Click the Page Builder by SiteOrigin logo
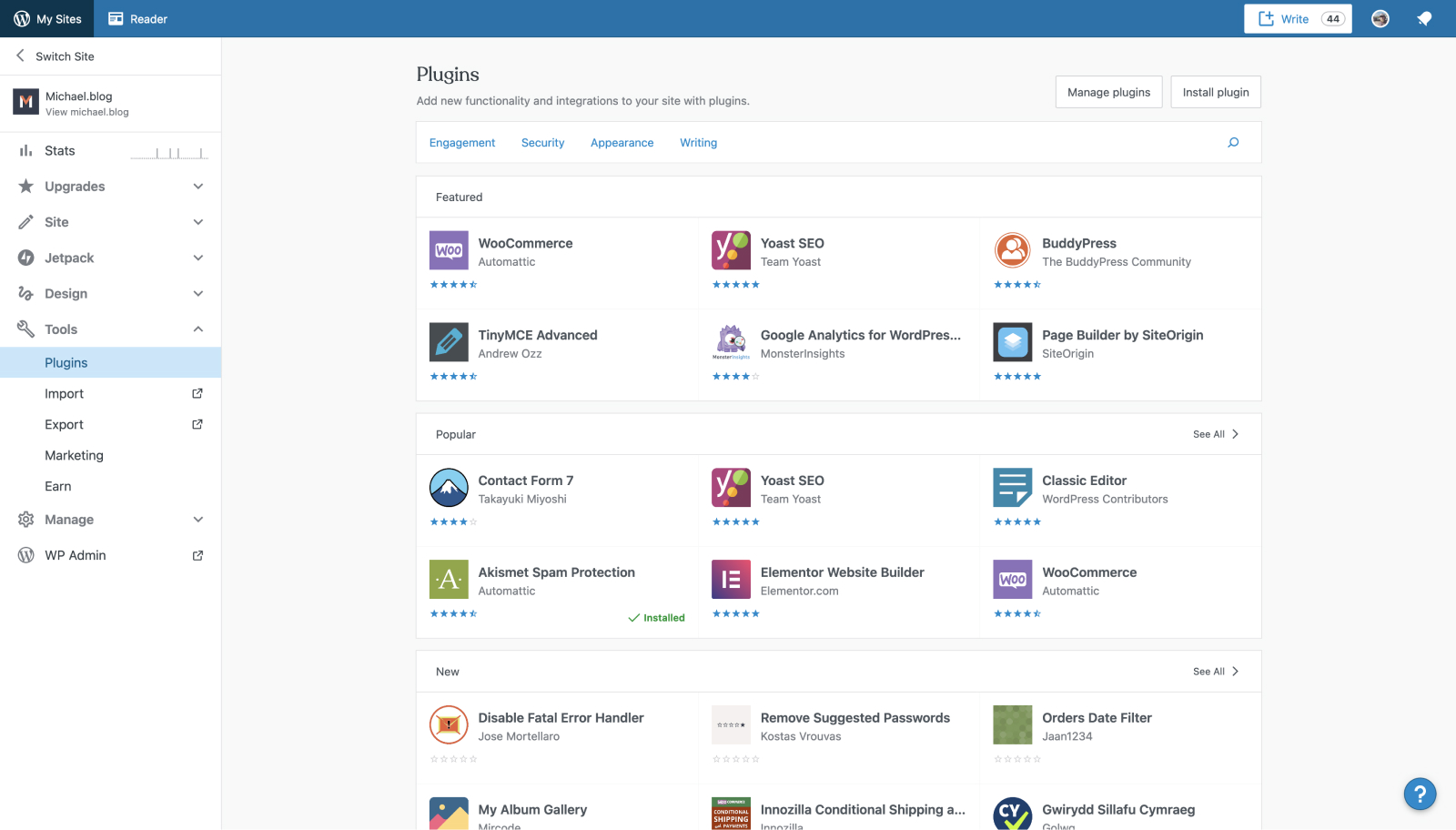This screenshot has width=1456, height=830. click(x=1013, y=342)
